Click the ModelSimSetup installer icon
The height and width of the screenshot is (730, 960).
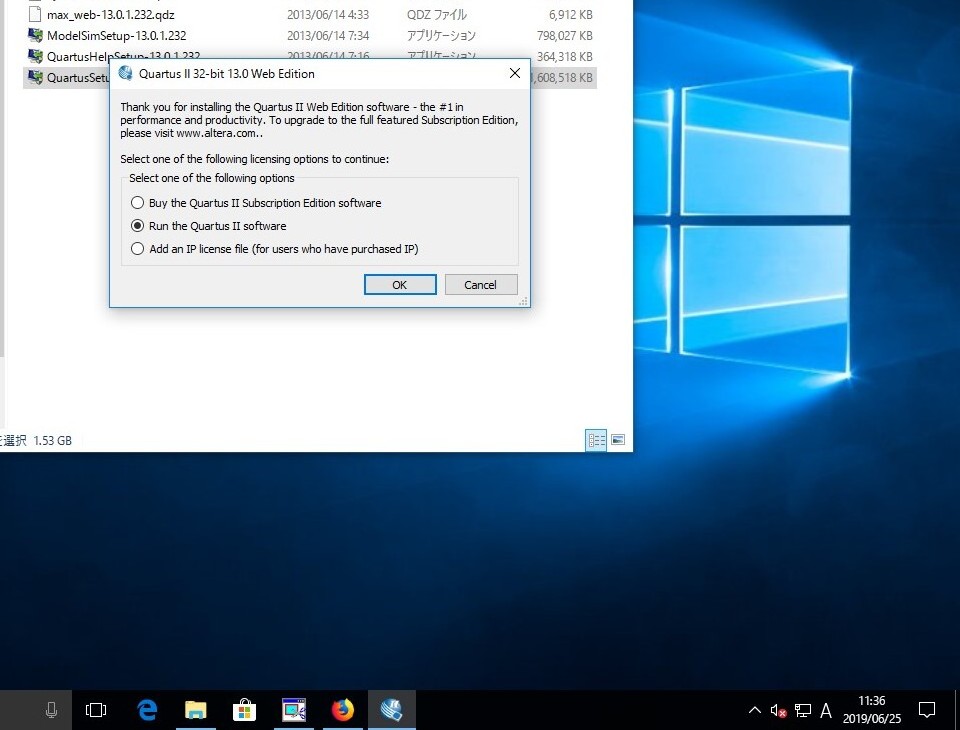click(36, 35)
